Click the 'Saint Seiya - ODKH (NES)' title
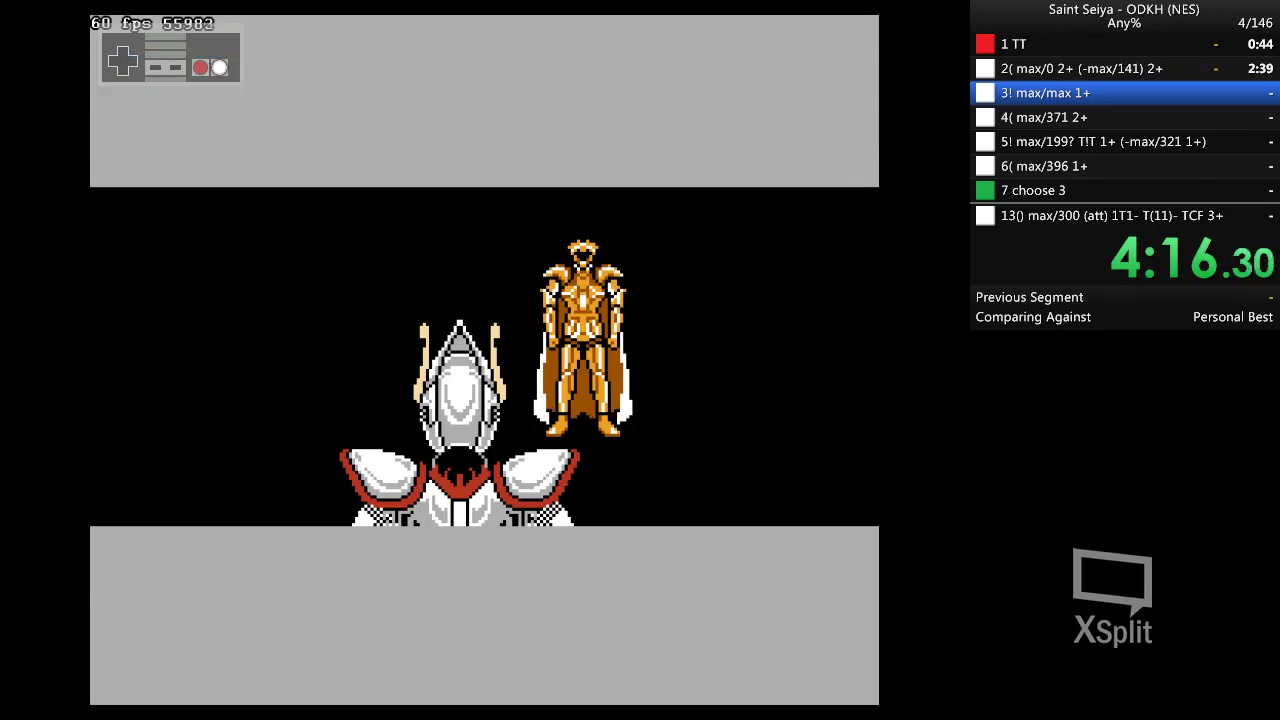 click(x=1124, y=9)
